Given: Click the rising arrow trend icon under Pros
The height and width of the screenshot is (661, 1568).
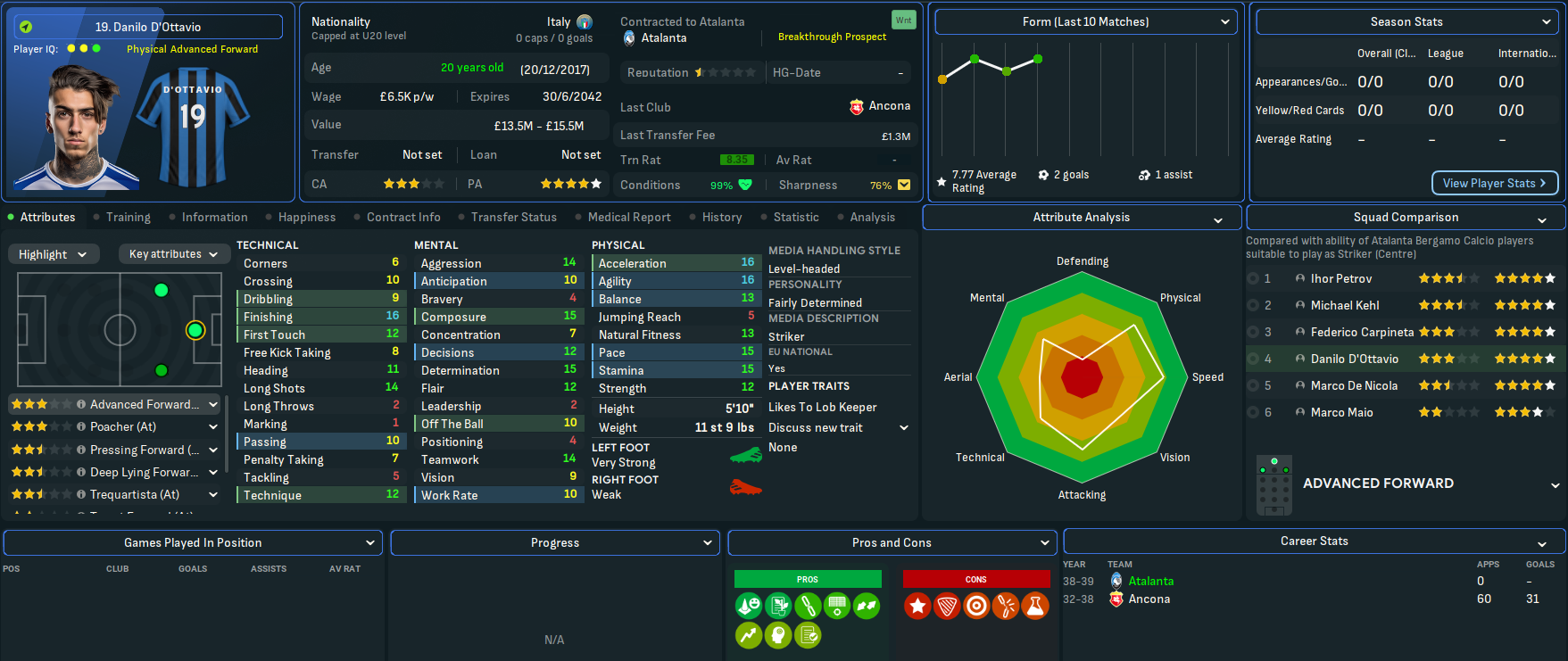Looking at the screenshot, I should click(749, 635).
